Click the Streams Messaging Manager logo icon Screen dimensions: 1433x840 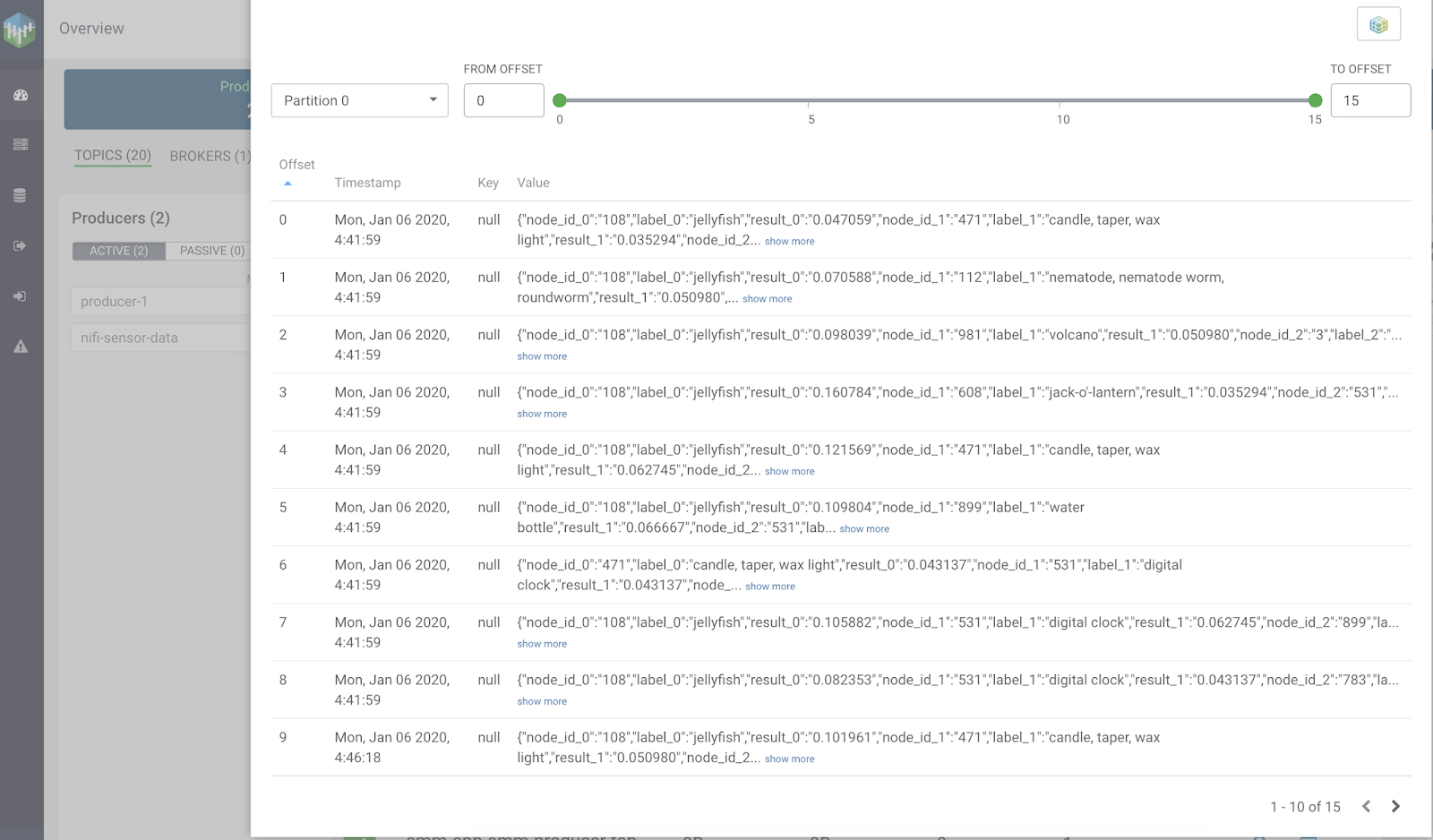click(x=20, y=30)
